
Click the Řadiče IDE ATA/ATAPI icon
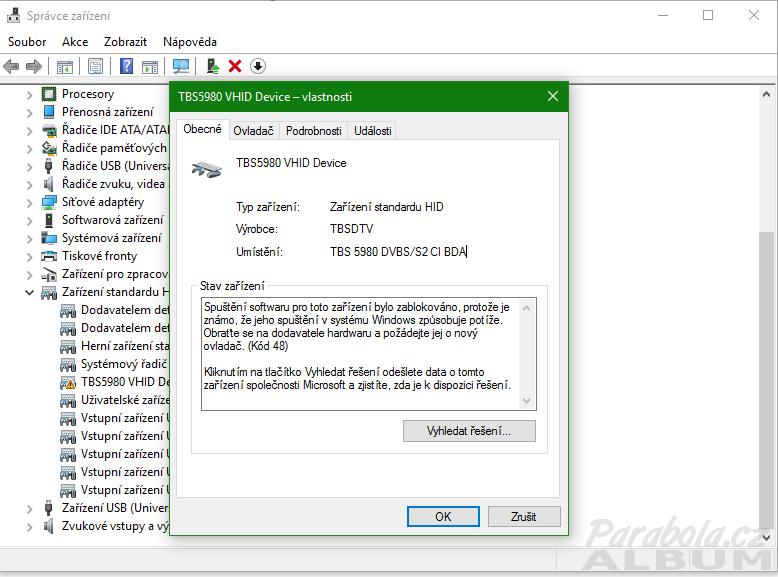pyautogui.click(x=49, y=130)
